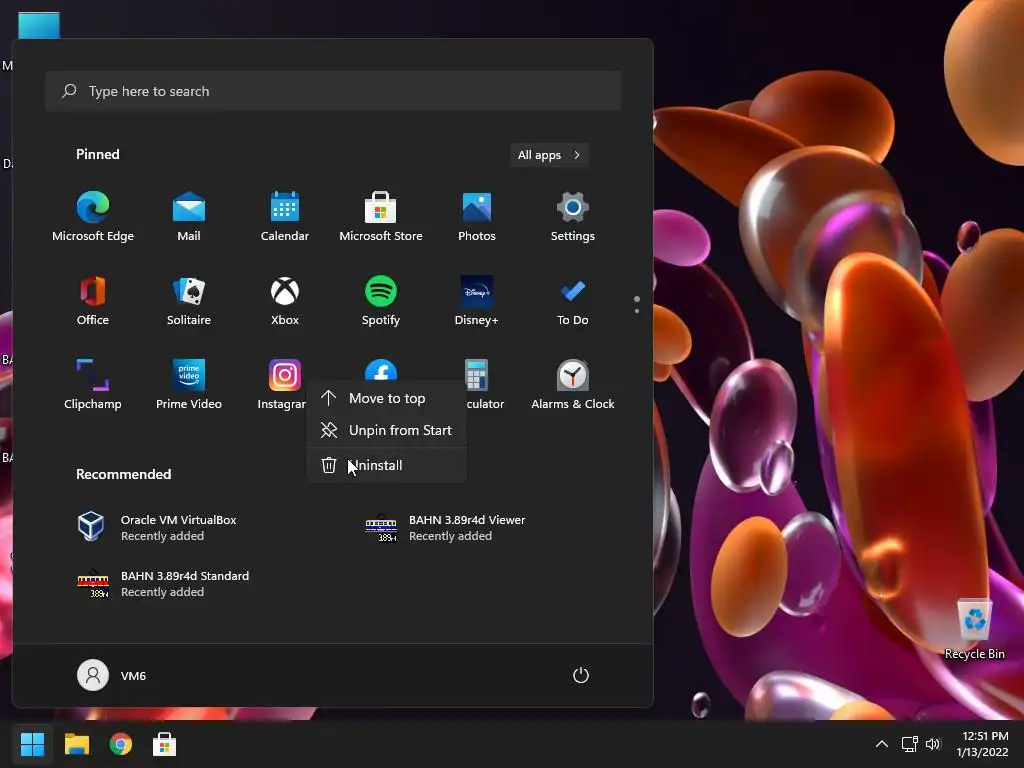1024x768 pixels.
Task: Launch Clipchamp video editor
Action: (93, 385)
